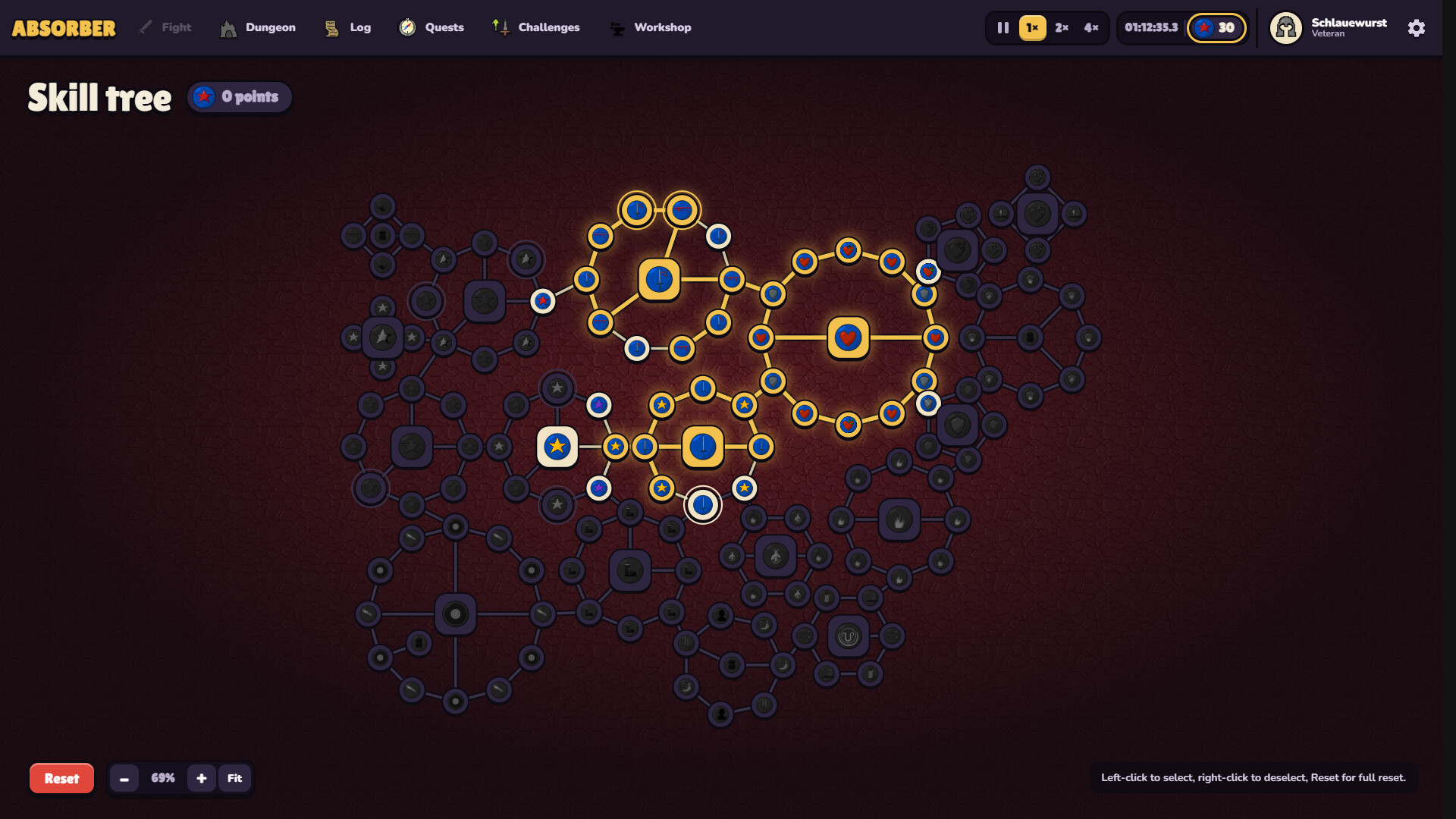
Task: Click the Fit zoom button
Action: [x=235, y=778]
